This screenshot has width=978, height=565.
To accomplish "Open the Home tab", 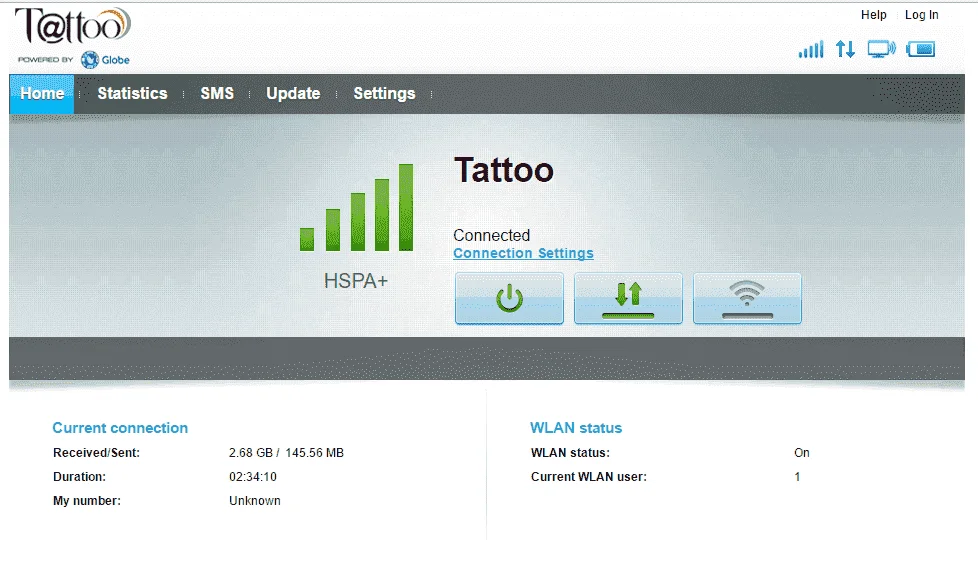I will pyautogui.click(x=42, y=94).
